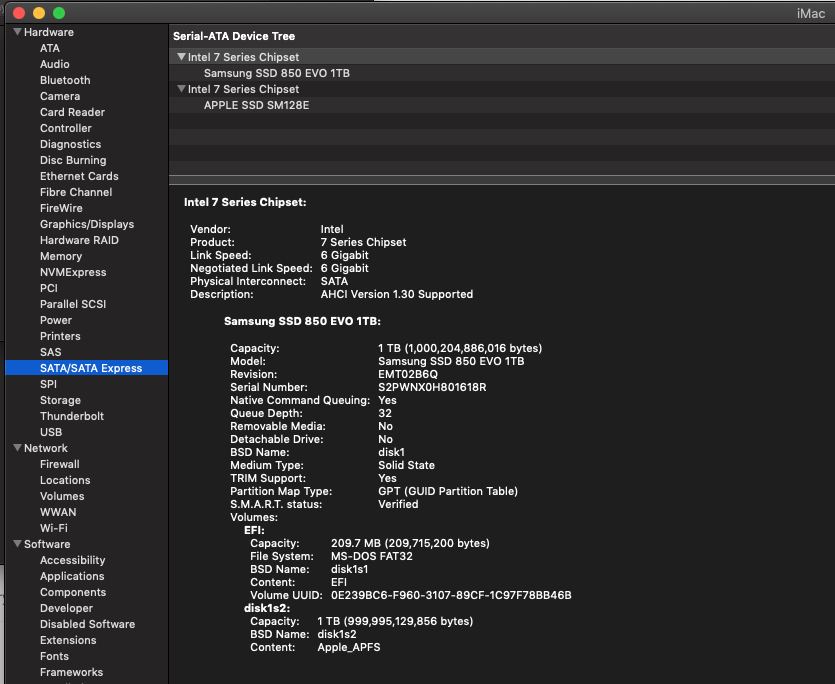The image size is (835, 684).
Task: Select Volumes under Network
Action: [62, 495]
